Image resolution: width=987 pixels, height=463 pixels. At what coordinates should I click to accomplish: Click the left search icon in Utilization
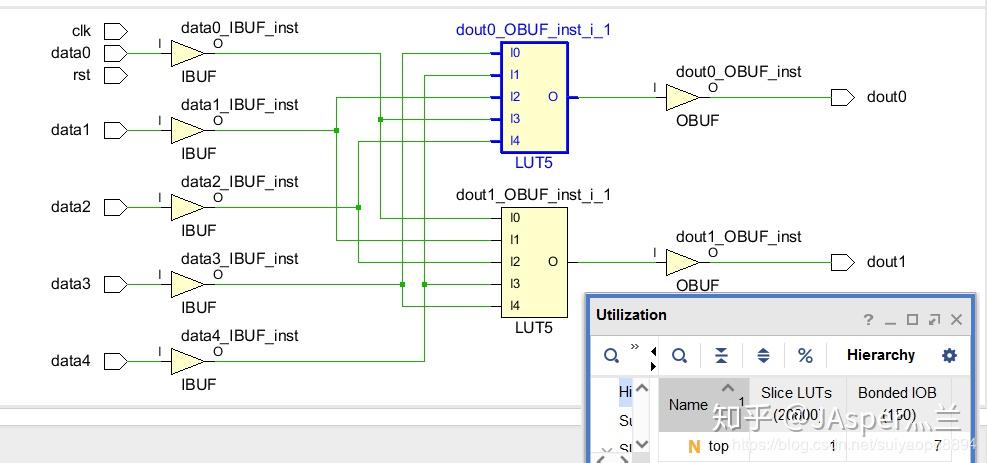coord(611,356)
